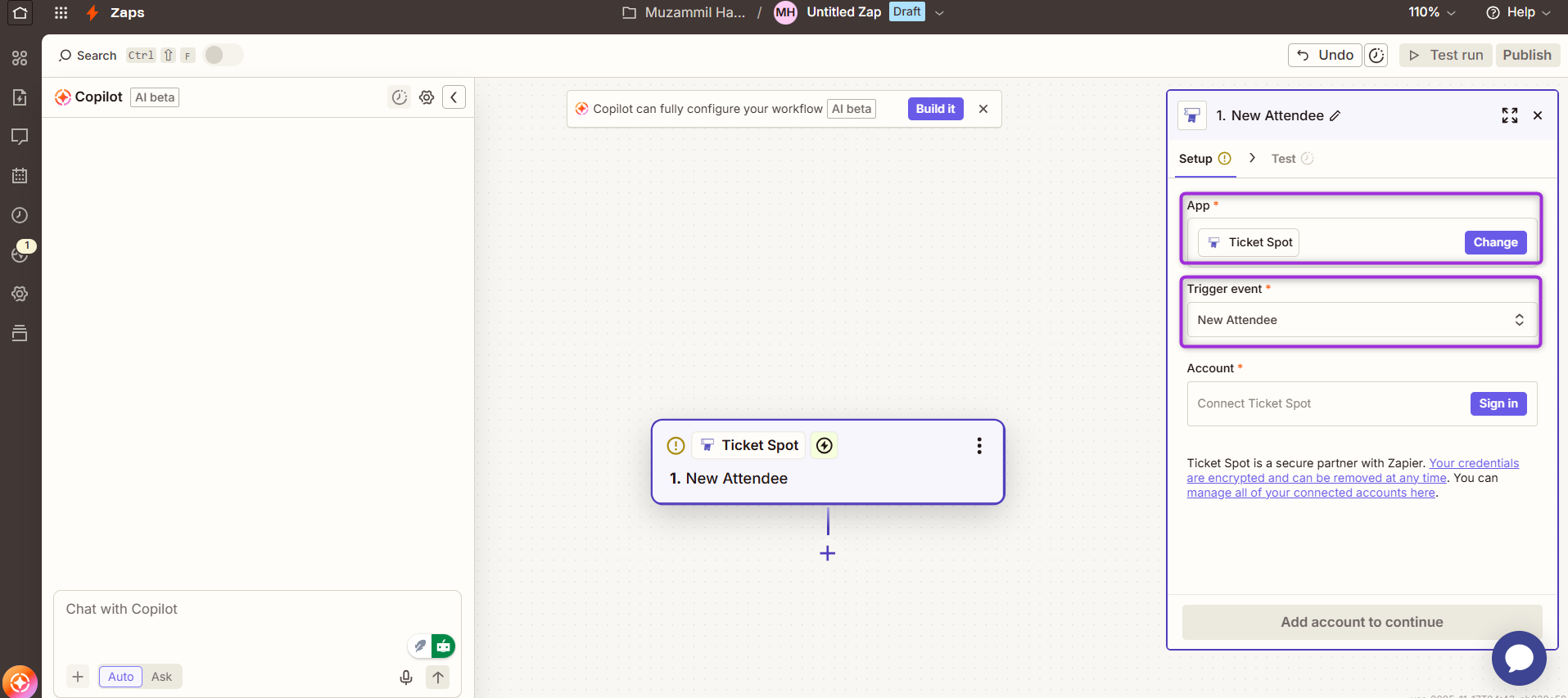Dismiss the Copilot workflow banner
The image size is (1568, 698).
click(x=983, y=109)
